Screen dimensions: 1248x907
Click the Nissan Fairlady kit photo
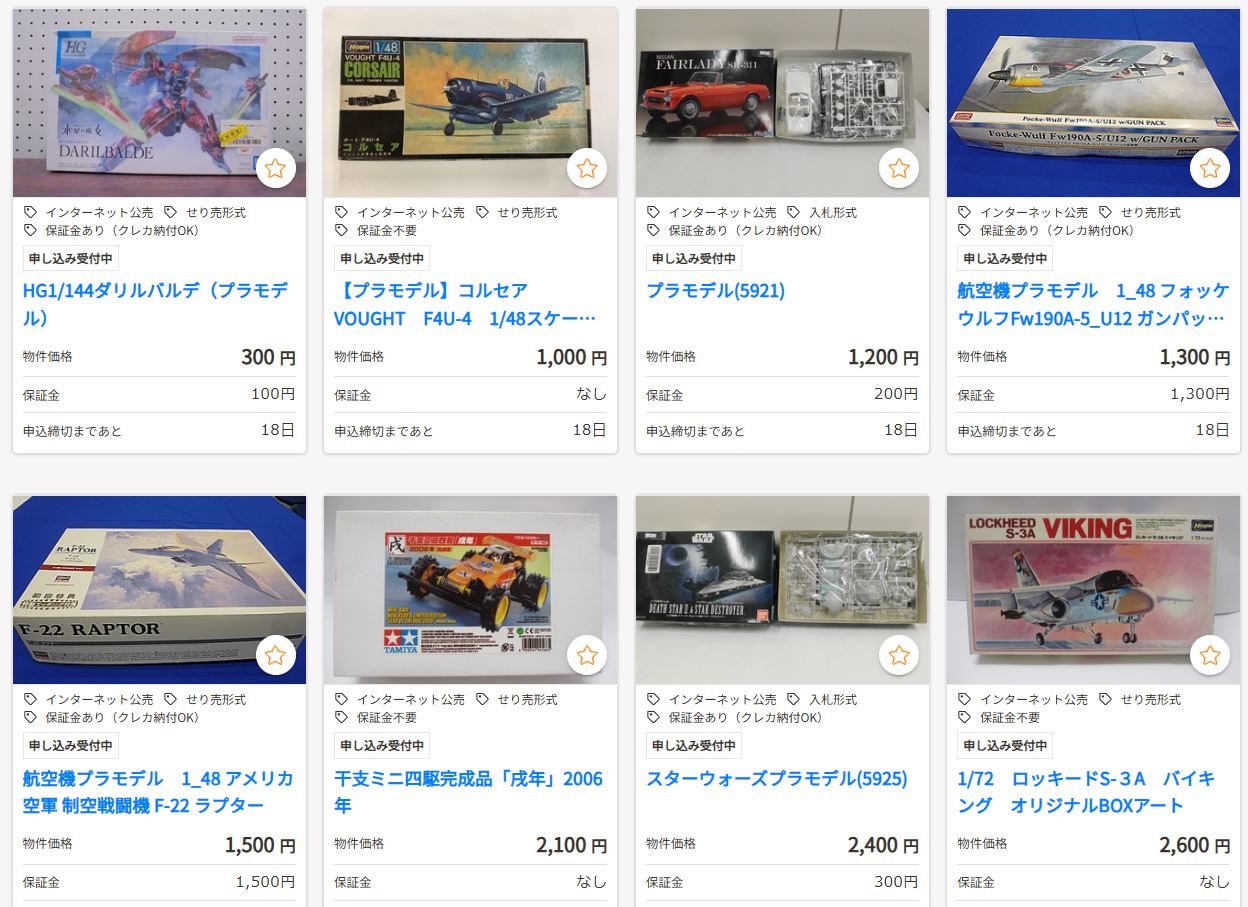pyautogui.click(x=782, y=103)
